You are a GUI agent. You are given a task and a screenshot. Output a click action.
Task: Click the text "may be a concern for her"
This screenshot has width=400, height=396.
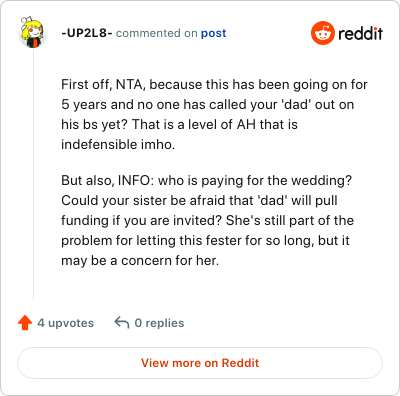140,260
